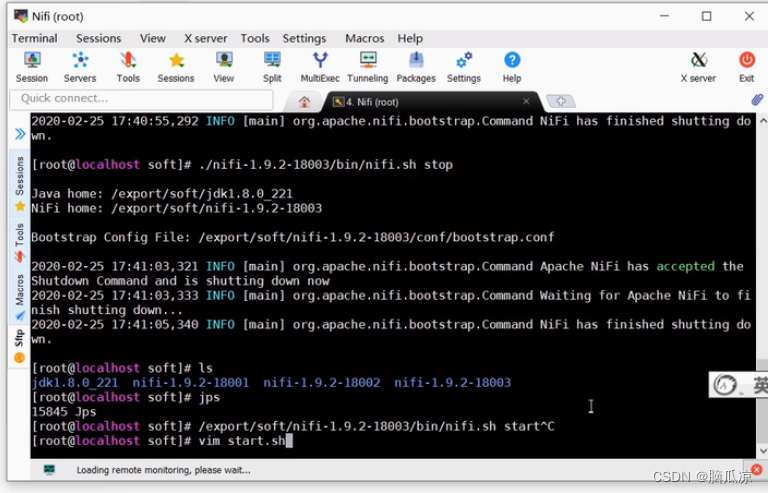The height and width of the screenshot is (493, 768).
Task: Click the green 'accepted' word in log
Action: 685,266
